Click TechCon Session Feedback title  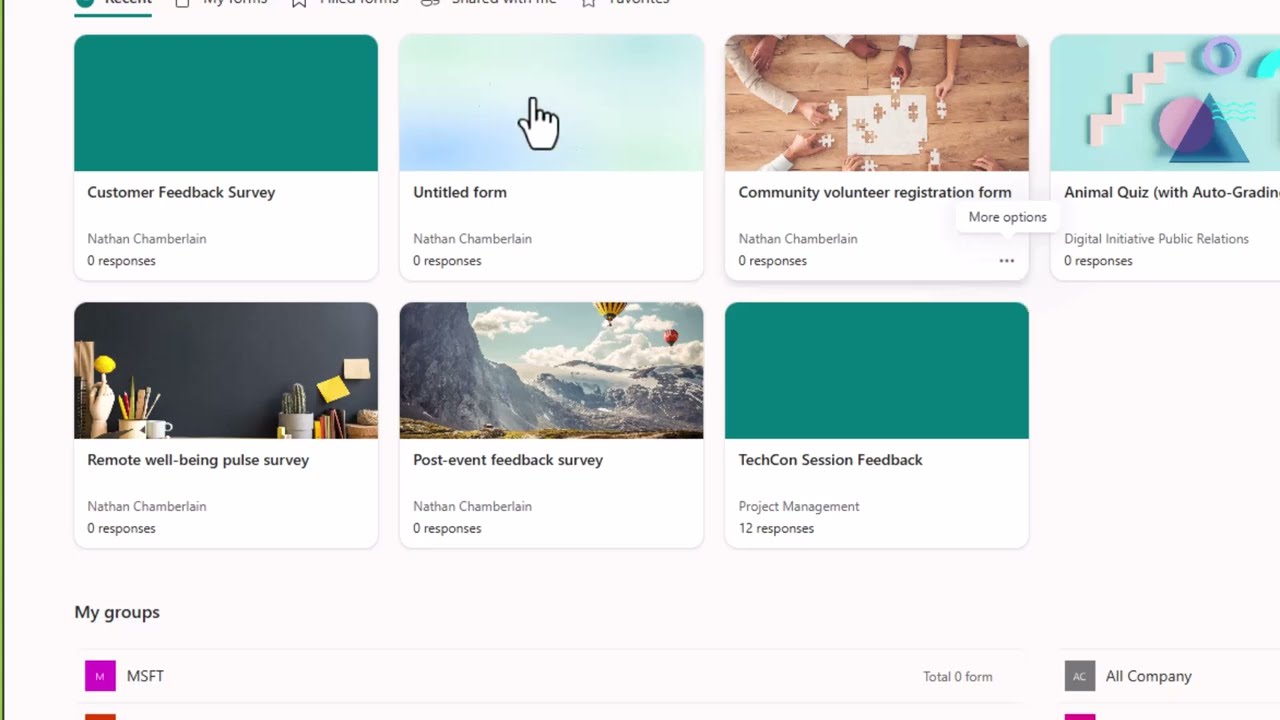pyautogui.click(x=830, y=460)
